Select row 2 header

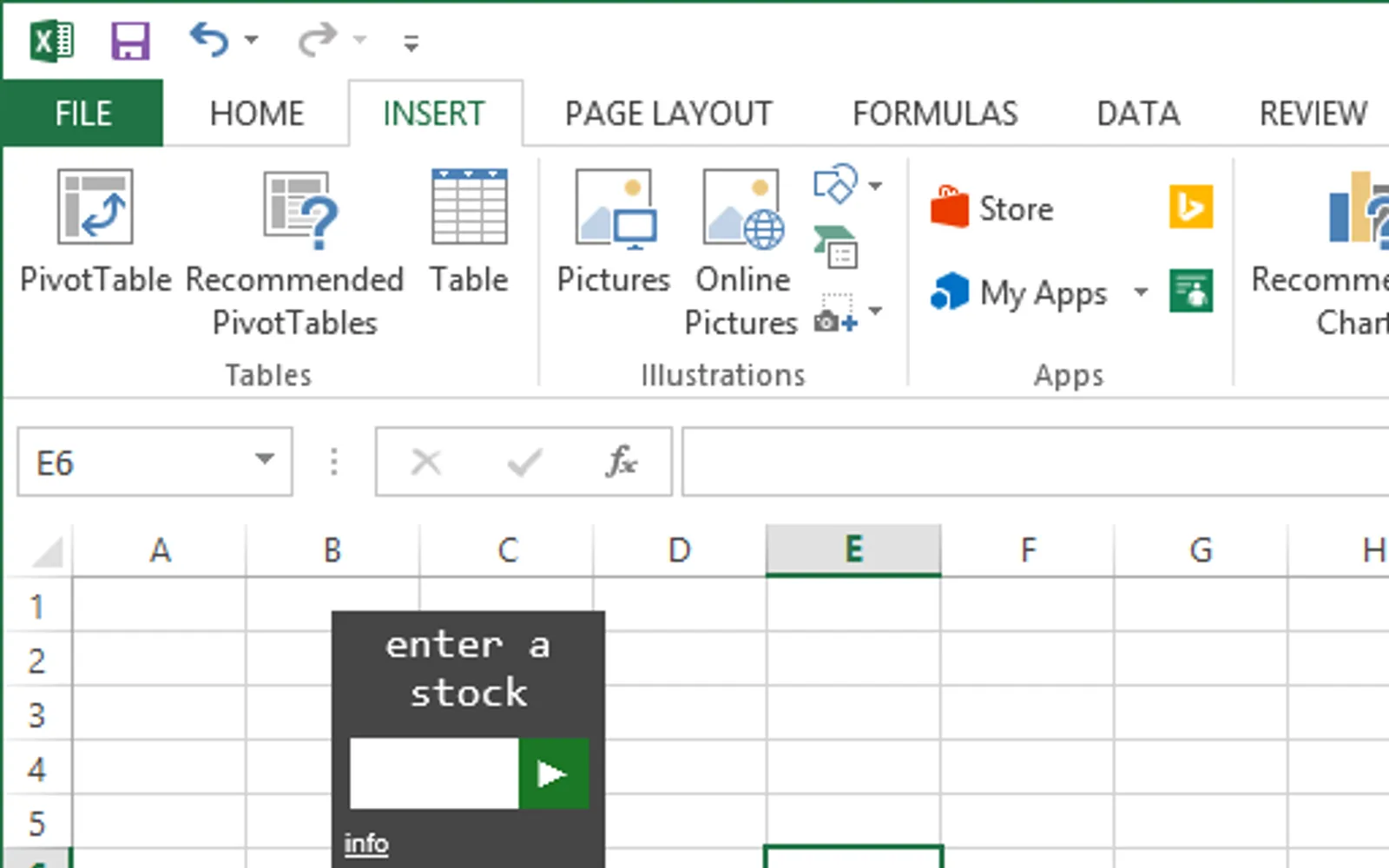[36, 661]
